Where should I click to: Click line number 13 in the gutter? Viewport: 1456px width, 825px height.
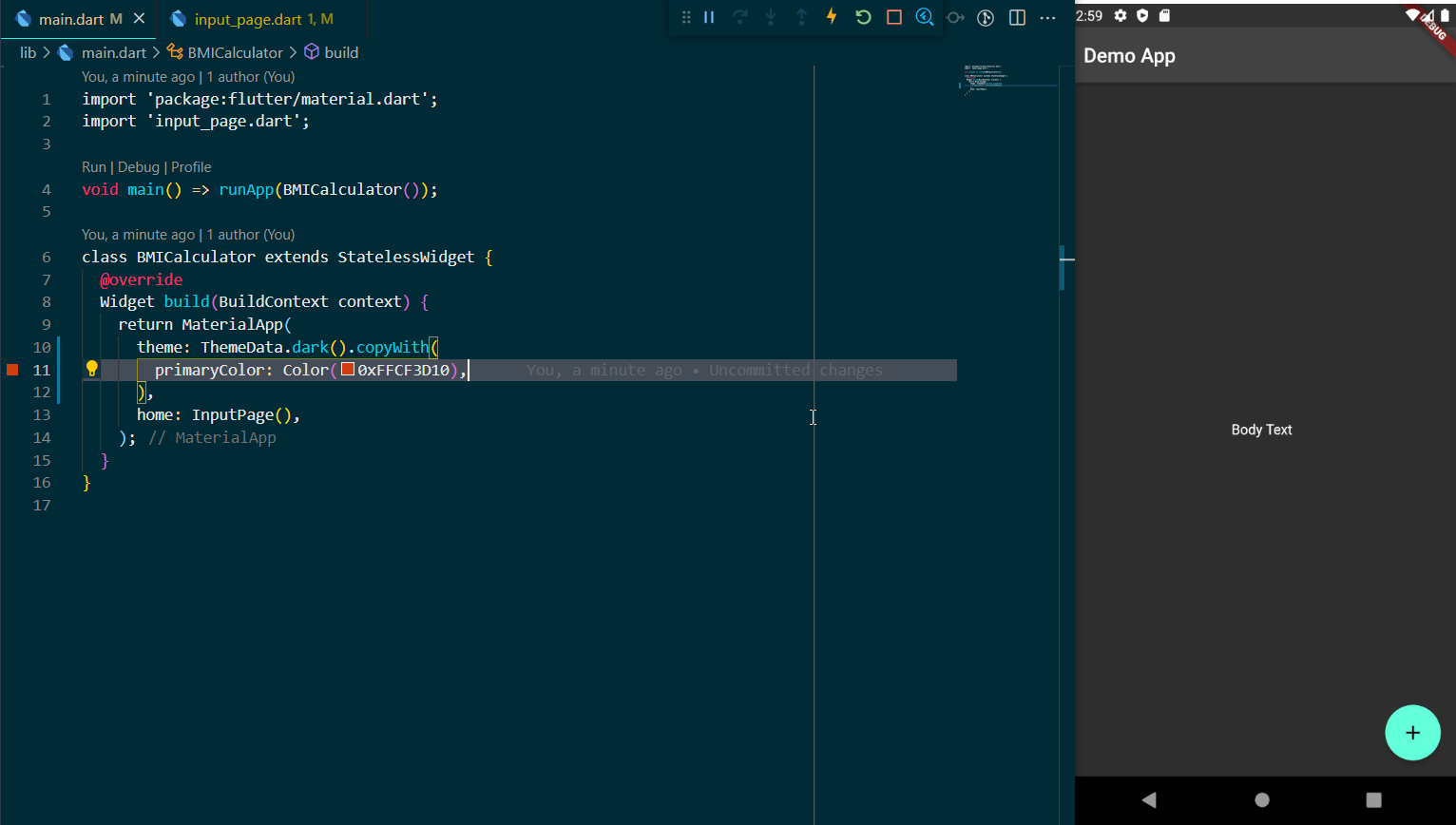pyautogui.click(x=42, y=414)
